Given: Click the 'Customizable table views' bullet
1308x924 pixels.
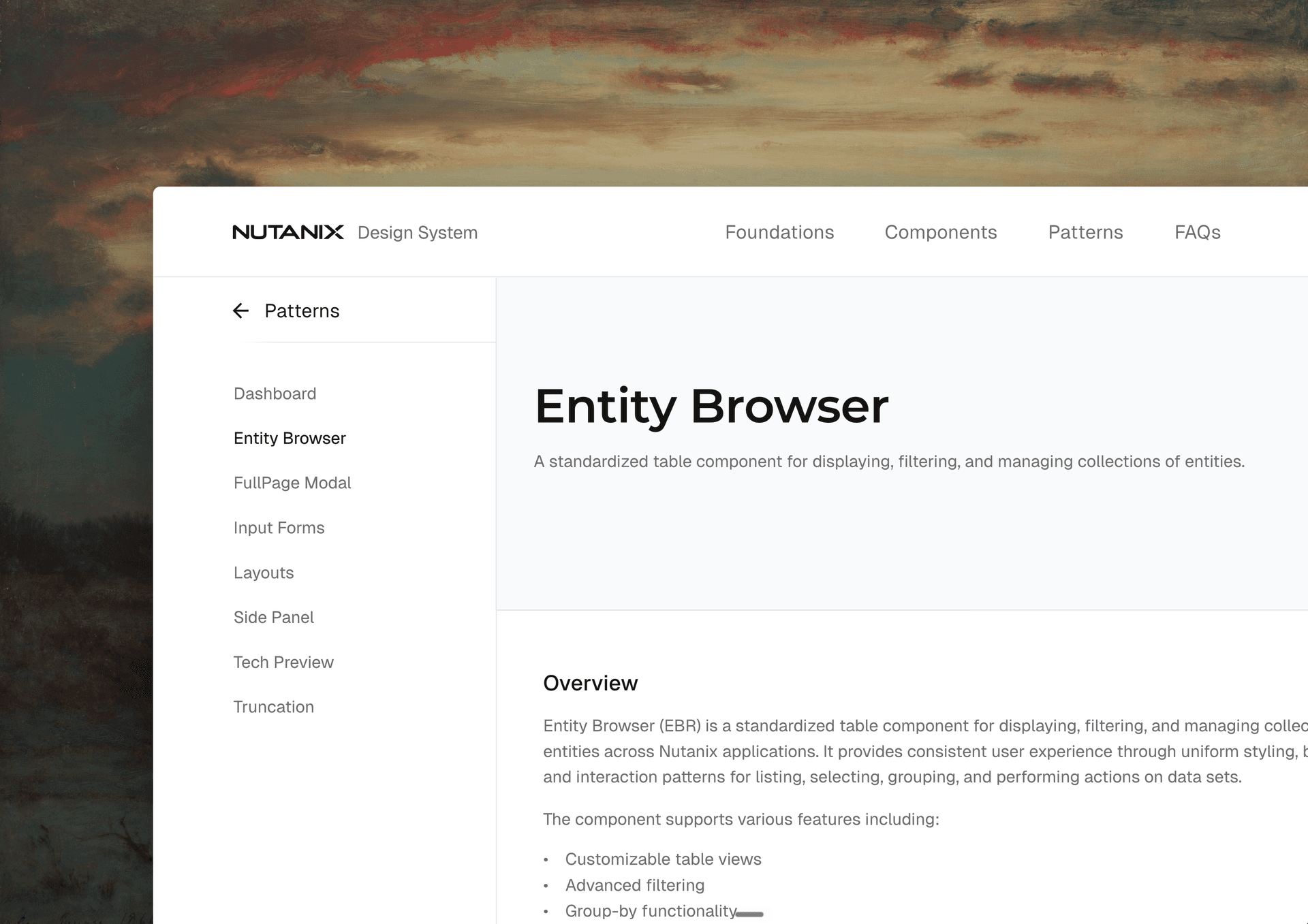Looking at the screenshot, I should [x=663, y=859].
